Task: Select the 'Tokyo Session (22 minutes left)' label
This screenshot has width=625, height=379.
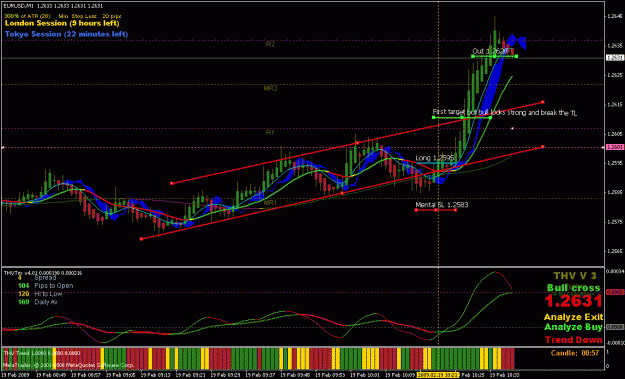Action: (67, 34)
